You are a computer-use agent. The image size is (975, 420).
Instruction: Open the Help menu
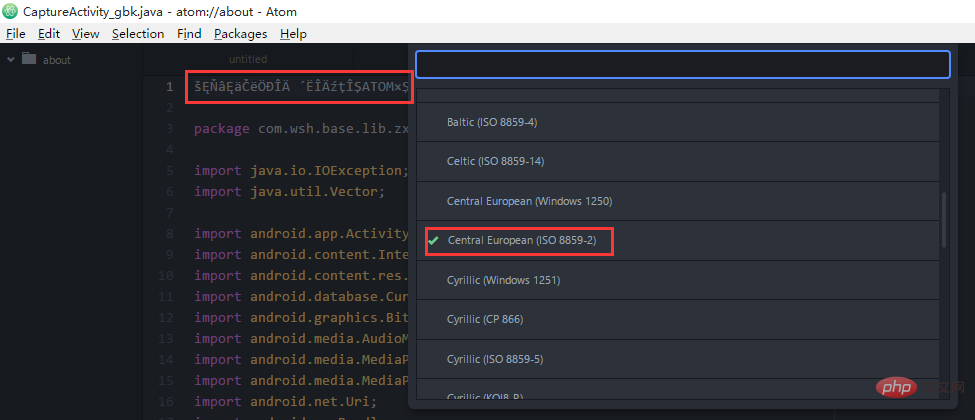click(293, 34)
